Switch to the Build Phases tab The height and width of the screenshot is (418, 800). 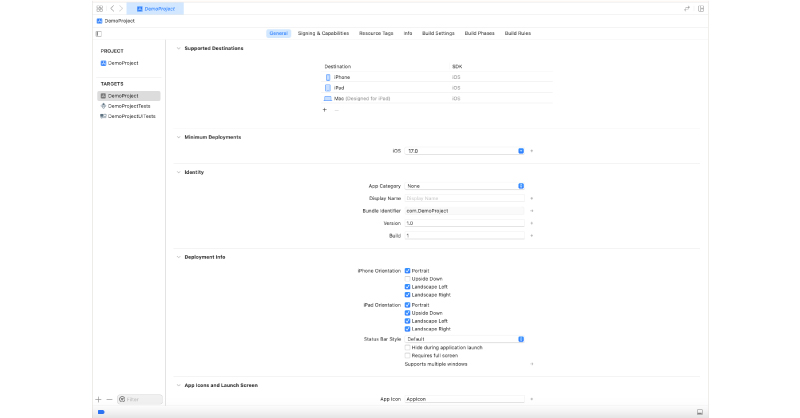tap(480, 33)
